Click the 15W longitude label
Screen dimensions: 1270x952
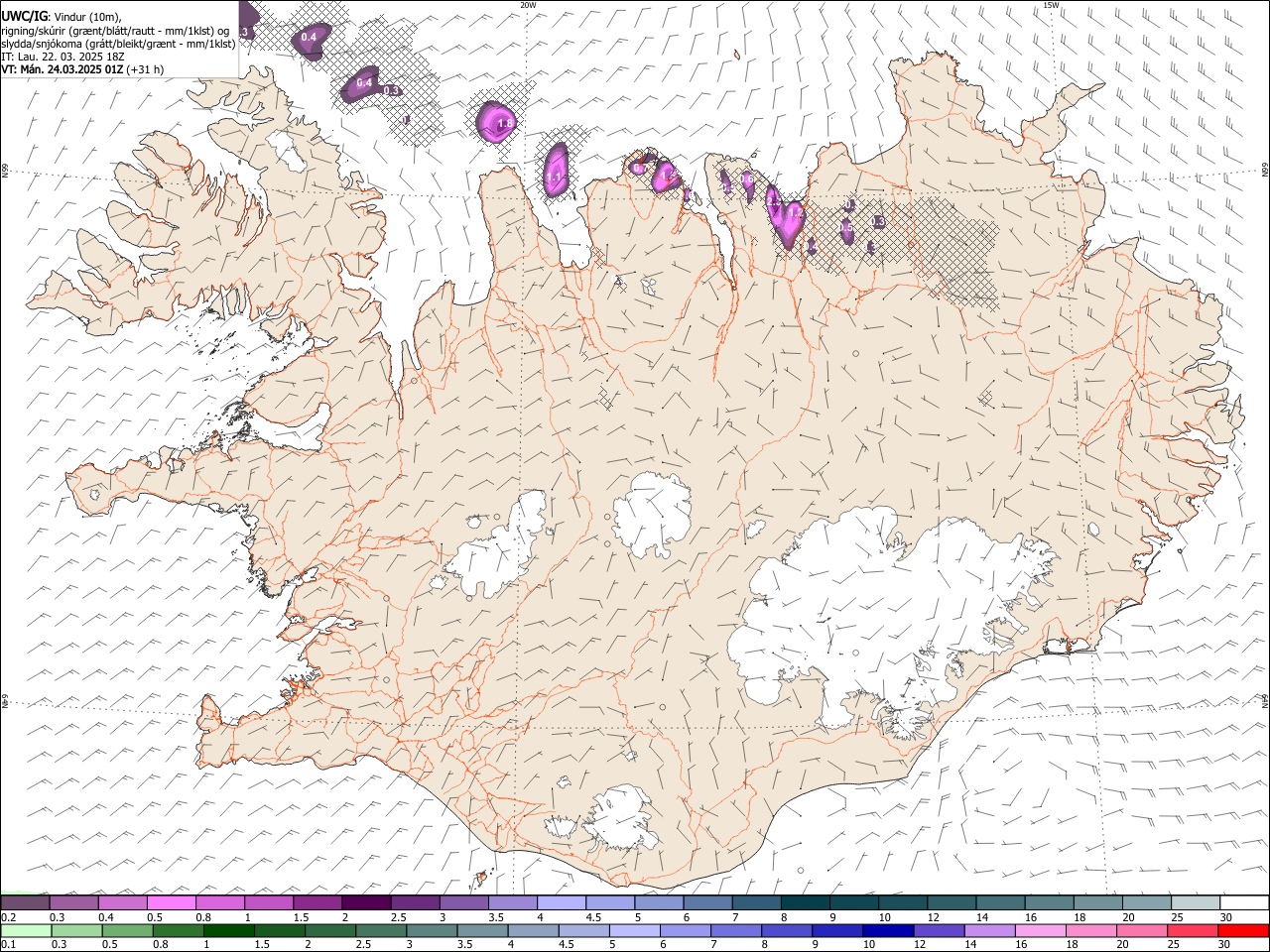pos(1051,5)
